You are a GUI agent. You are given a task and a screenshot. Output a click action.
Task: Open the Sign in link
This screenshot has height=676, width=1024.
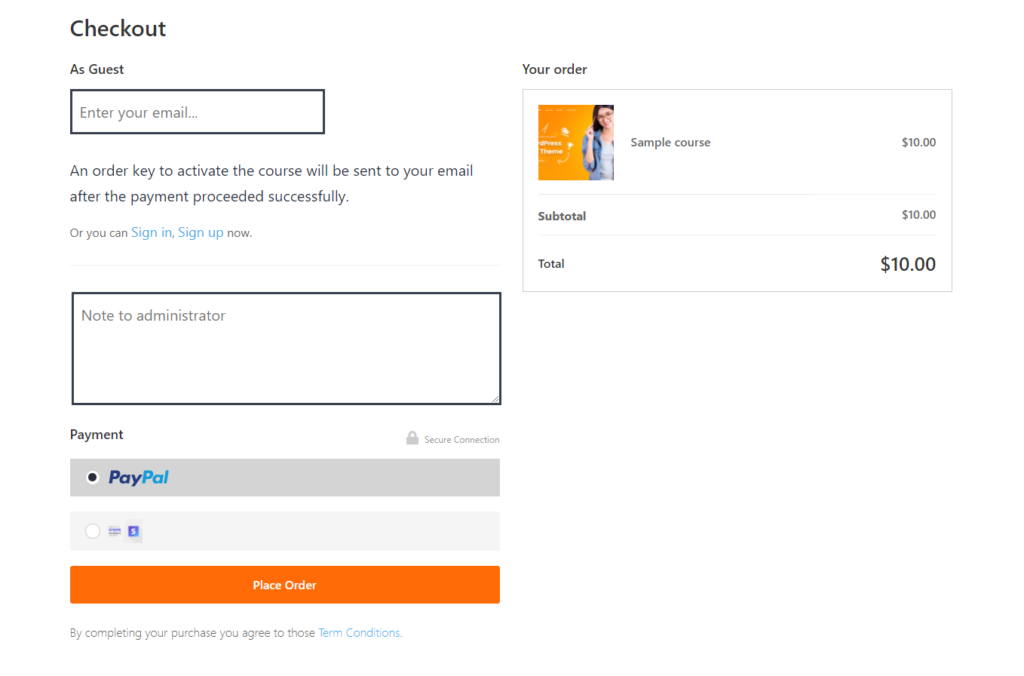pyautogui.click(x=151, y=232)
